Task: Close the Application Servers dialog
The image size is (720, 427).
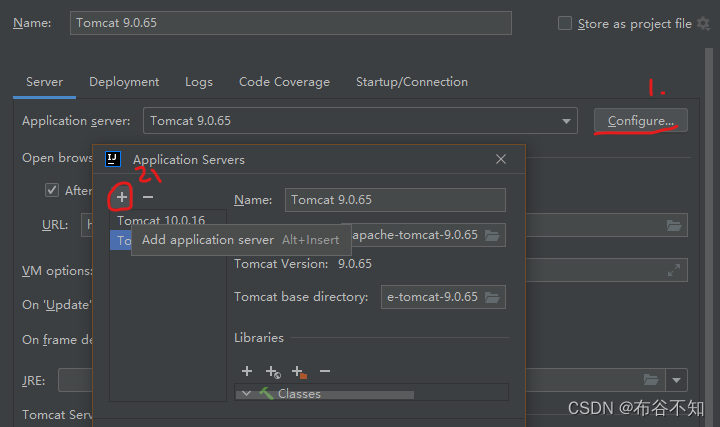Action: (x=501, y=159)
